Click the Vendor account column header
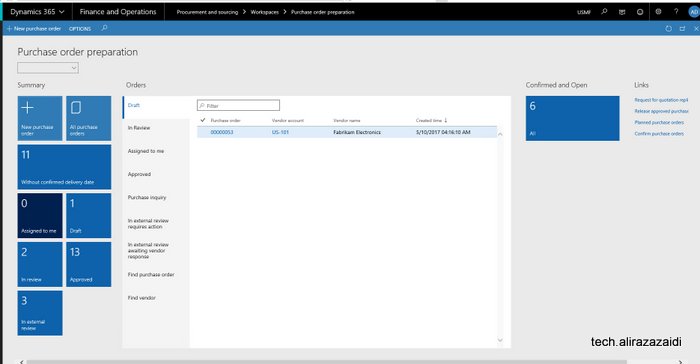The height and width of the screenshot is (364, 700). click(x=288, y=121)
